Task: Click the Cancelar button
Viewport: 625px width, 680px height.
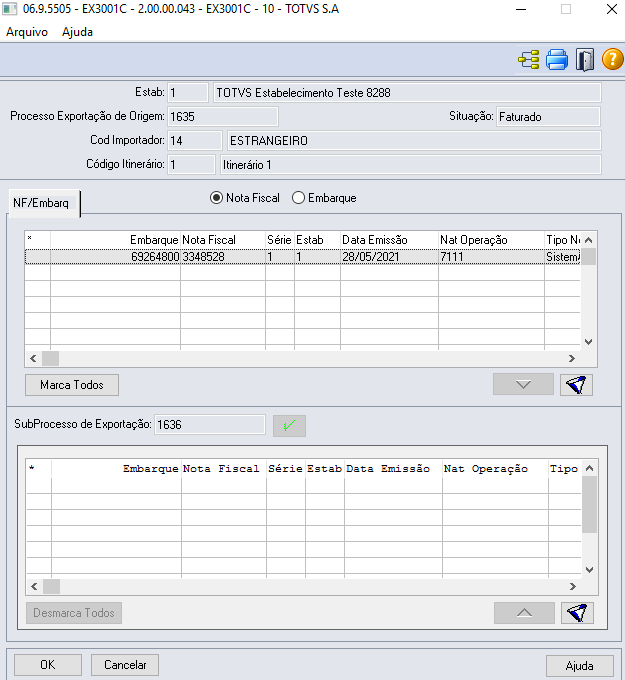Action: click(125, 665)
